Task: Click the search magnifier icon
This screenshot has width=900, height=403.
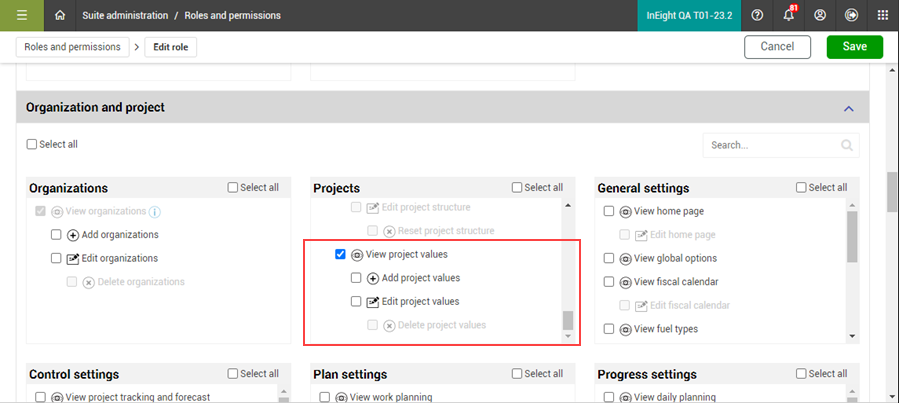Action: pyautogui.click(x=847, y=145)
